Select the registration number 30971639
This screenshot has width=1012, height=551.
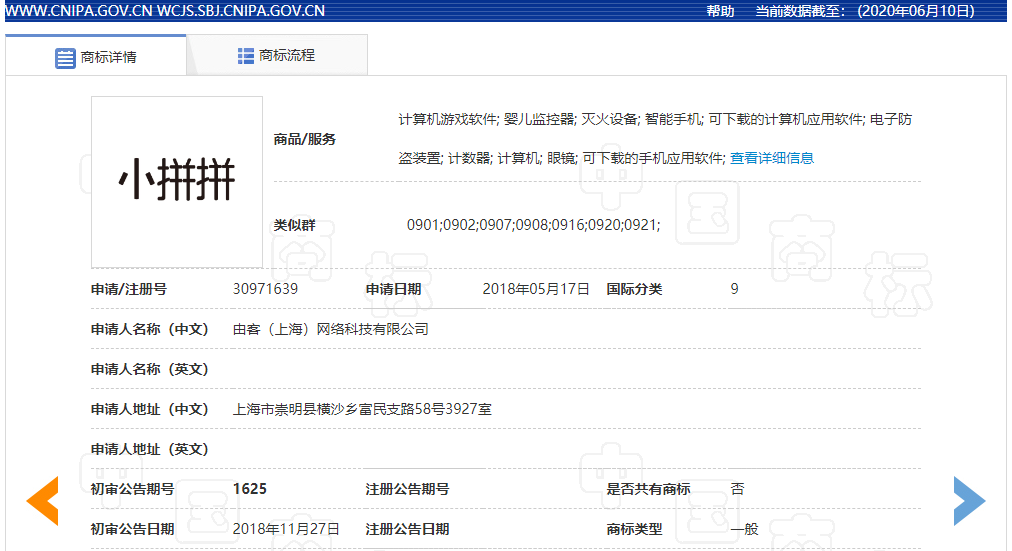pyautogui.click(x=265, y=289)
